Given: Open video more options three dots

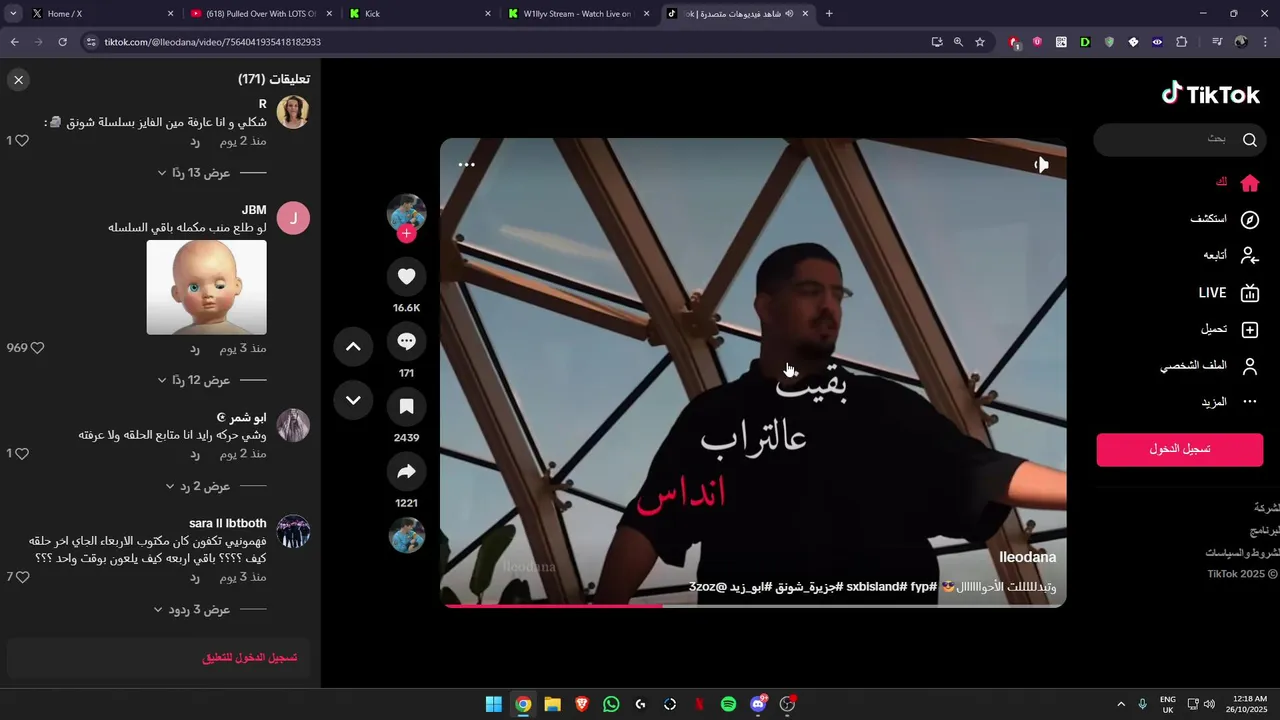Looking at the screenshot, I should coord(466,164).
